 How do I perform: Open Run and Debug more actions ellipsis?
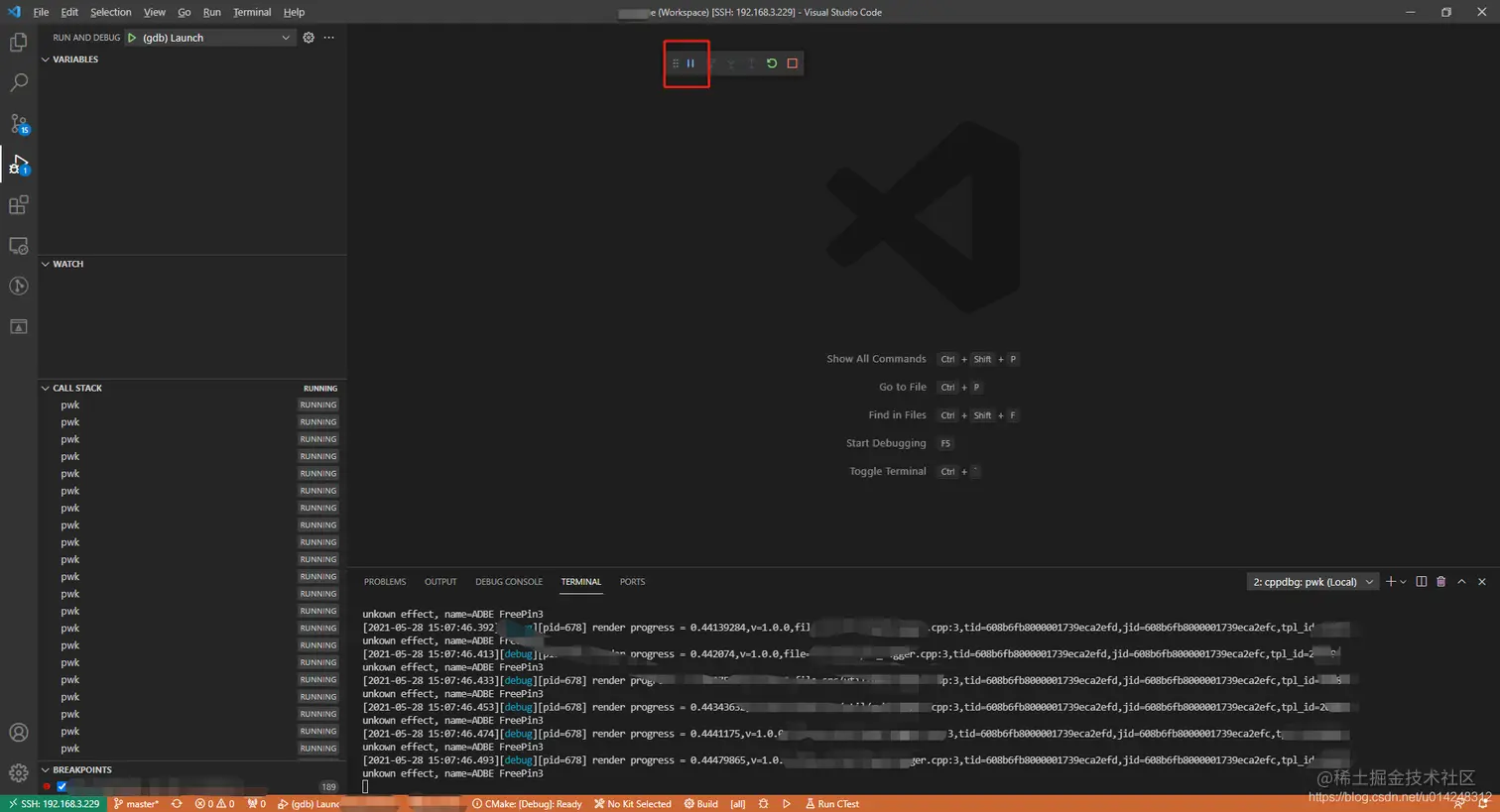[x=329, y=38]
